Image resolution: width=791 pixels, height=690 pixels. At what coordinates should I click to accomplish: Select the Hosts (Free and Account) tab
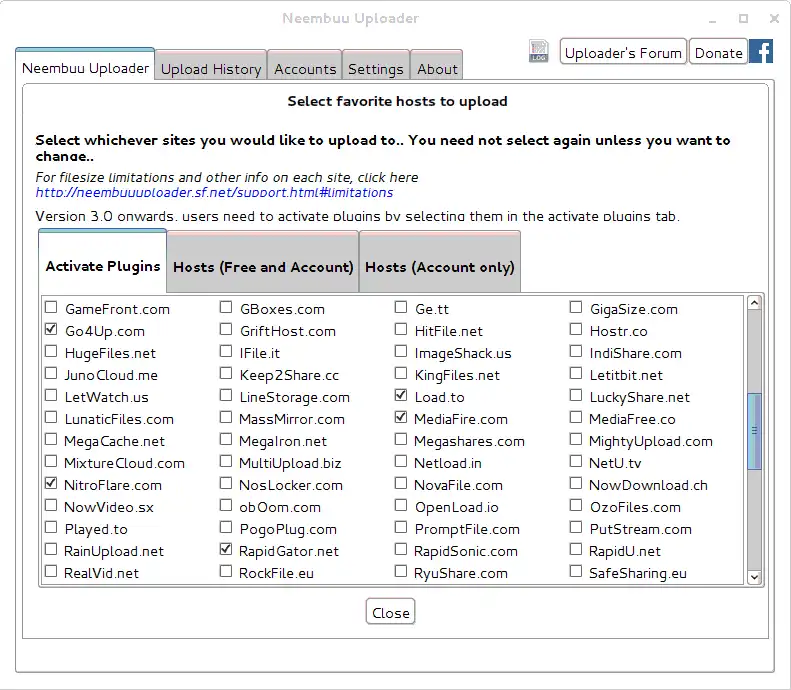tap(263, 267)
